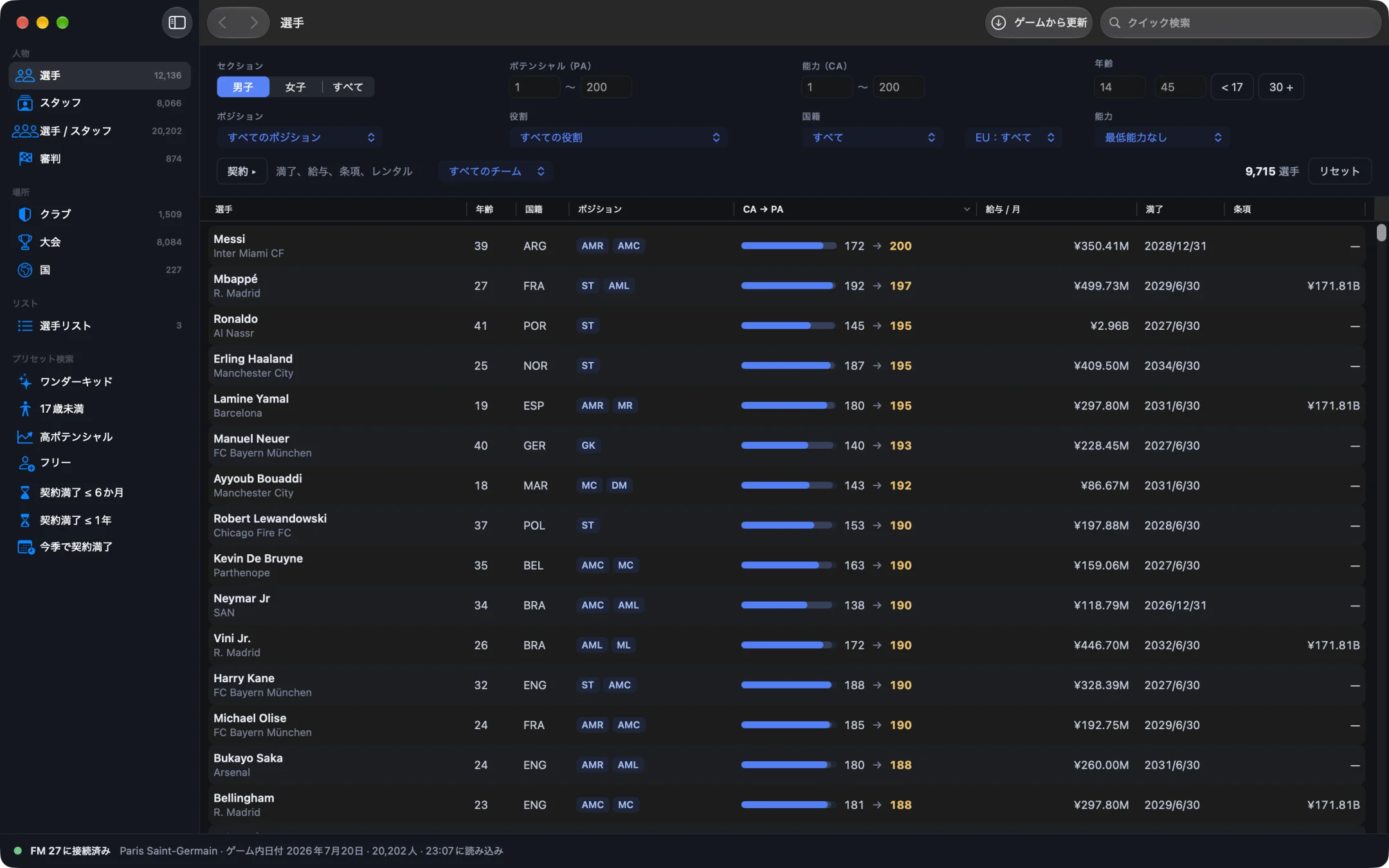Open 審判 referee list
The image size is (1389, 868).
pyautogui.click(x=100, y=158)
